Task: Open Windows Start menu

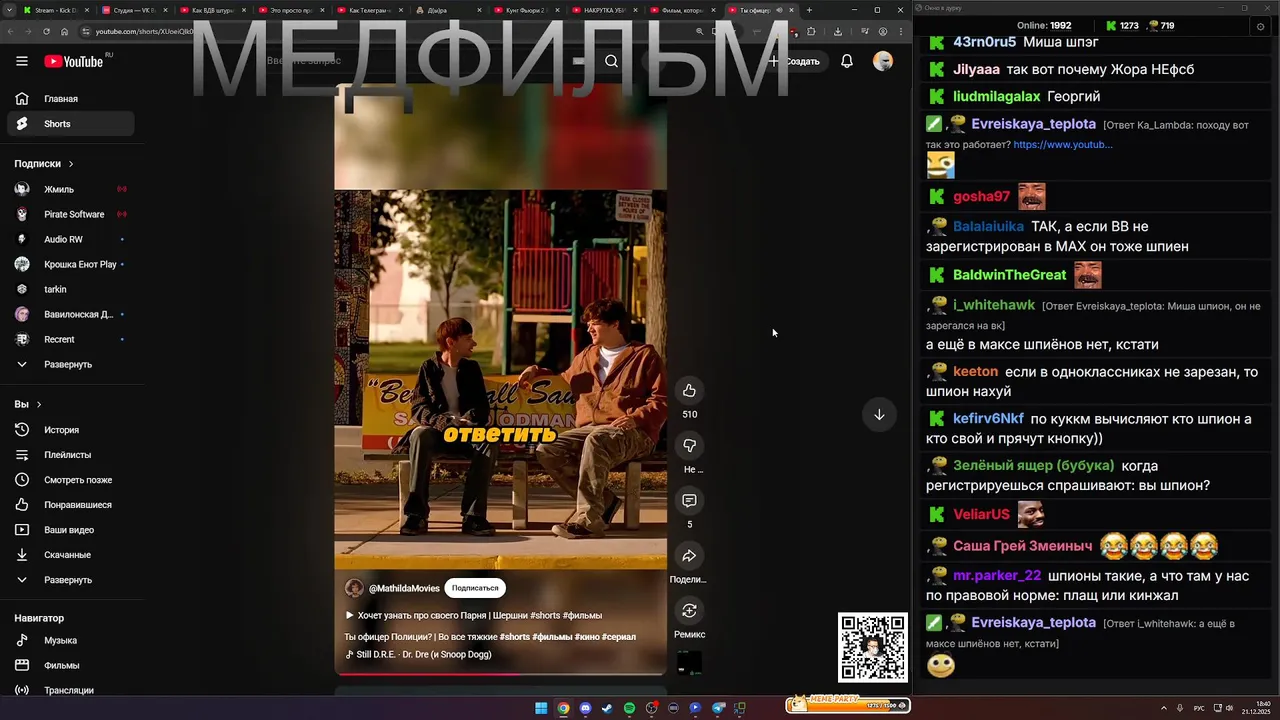Action: 541,708
